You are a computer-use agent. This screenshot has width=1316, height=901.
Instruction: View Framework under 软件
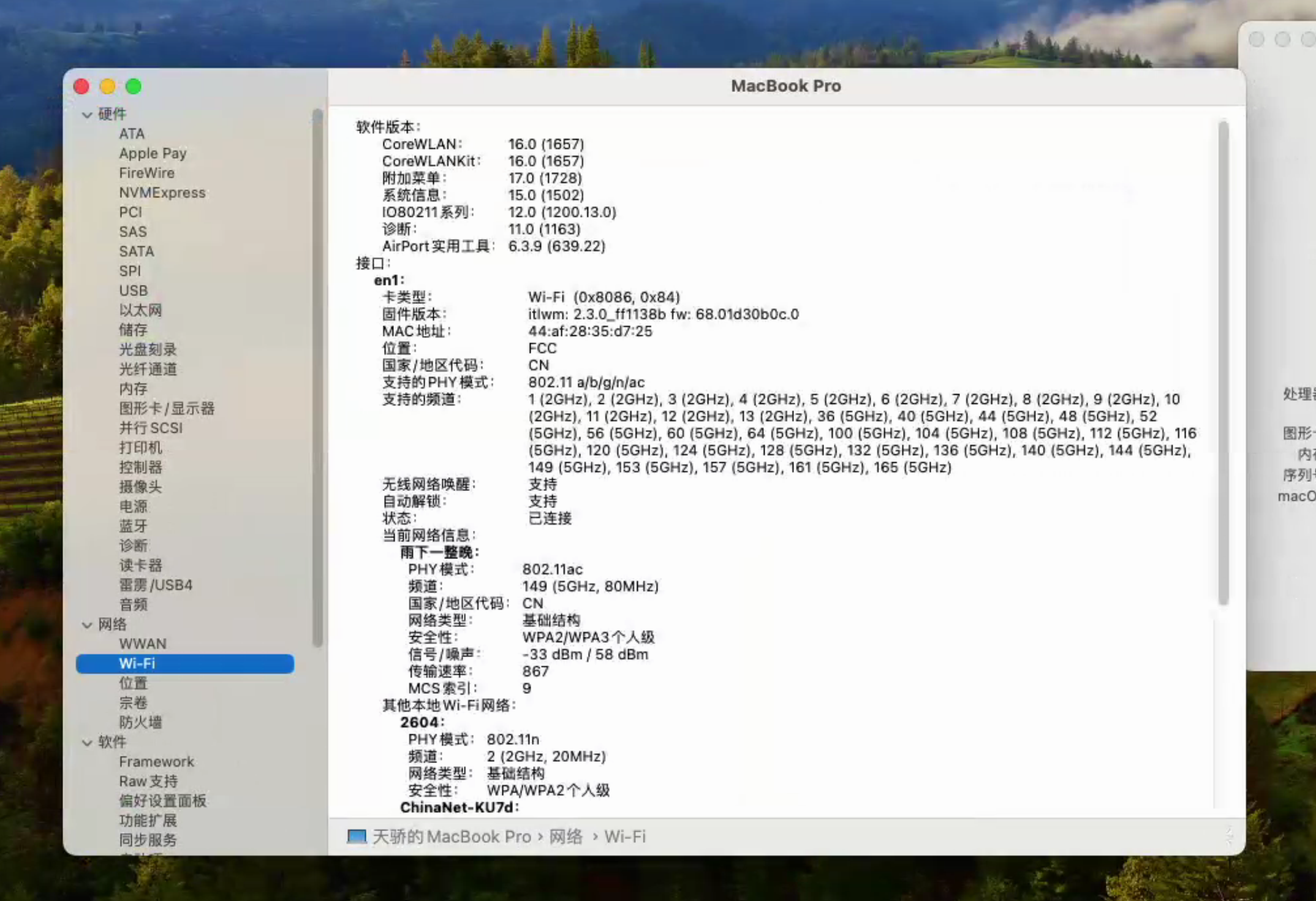click(x=157, y=761)
